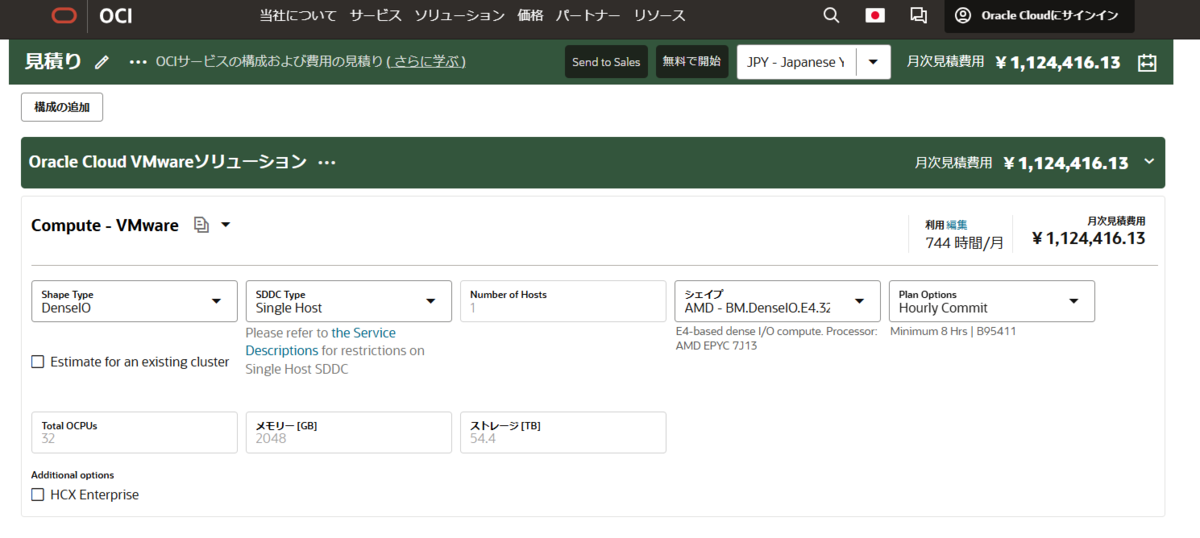This screenshot has height=538, width=1200.
Task: Click the Total OCPUs field
Action: [135, 432]
